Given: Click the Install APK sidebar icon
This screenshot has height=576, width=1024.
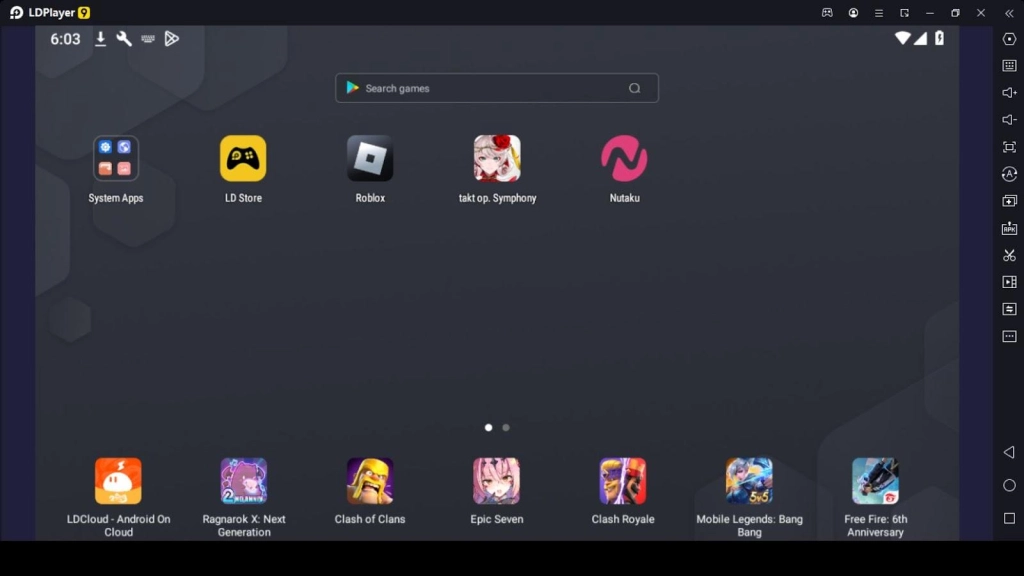Looking at the screenshot, I should [1009, 228].
